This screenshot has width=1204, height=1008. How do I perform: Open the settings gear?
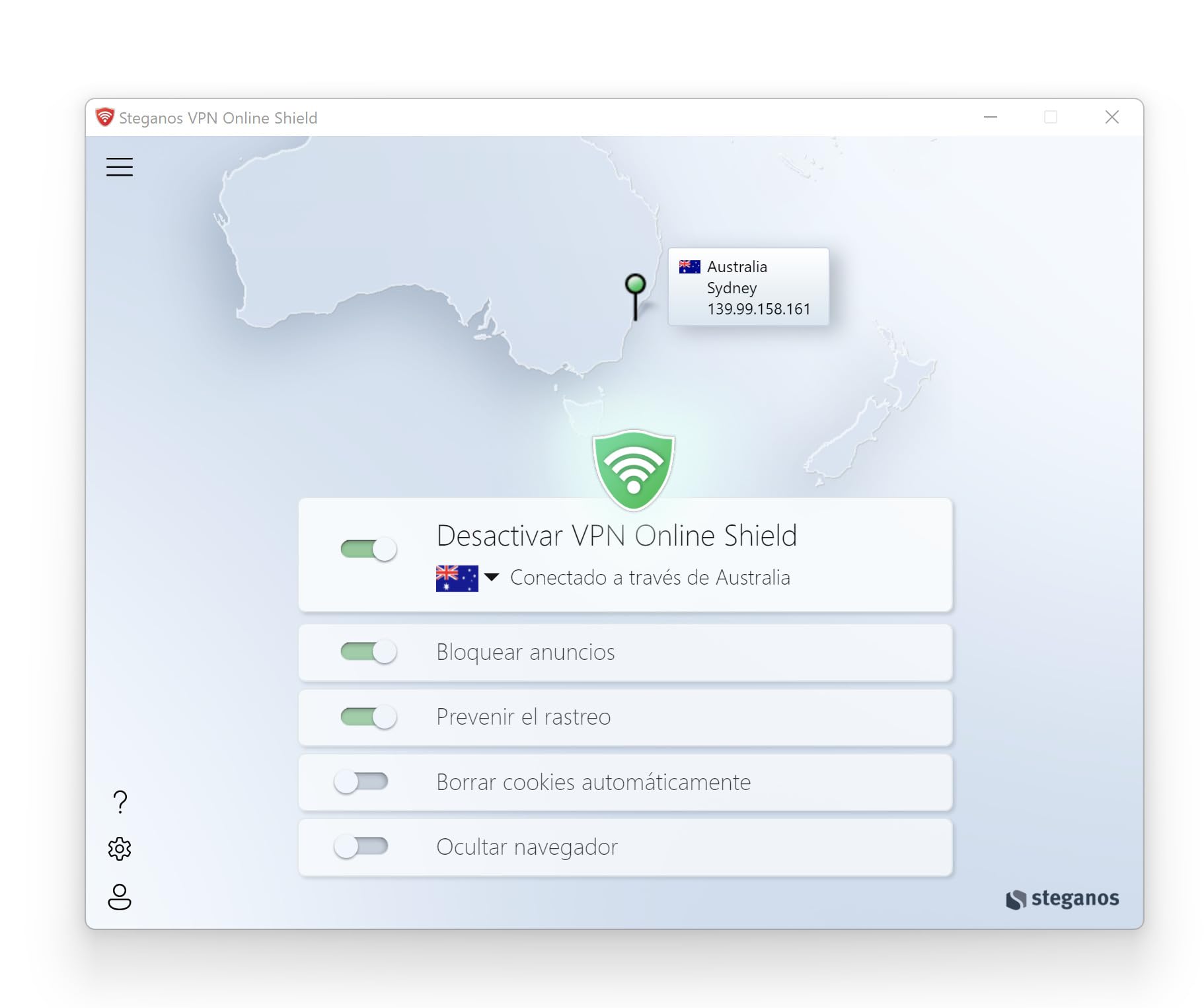[120, 849]
